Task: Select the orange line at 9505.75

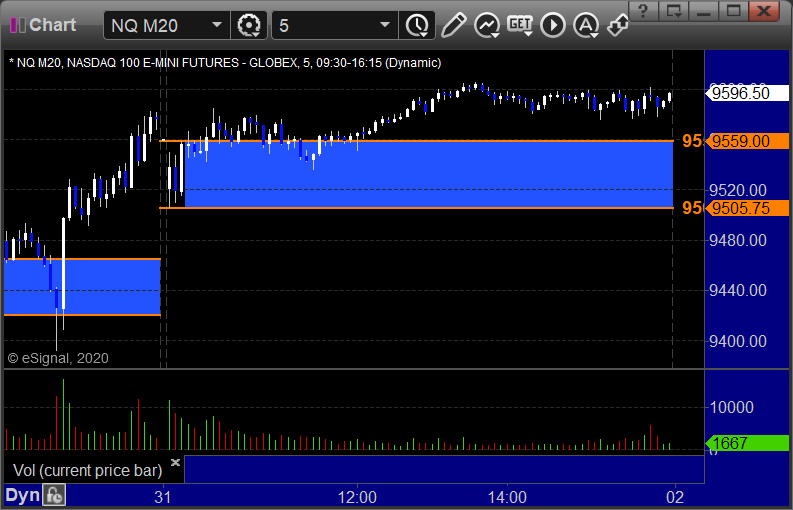Action: click(416, 208)
